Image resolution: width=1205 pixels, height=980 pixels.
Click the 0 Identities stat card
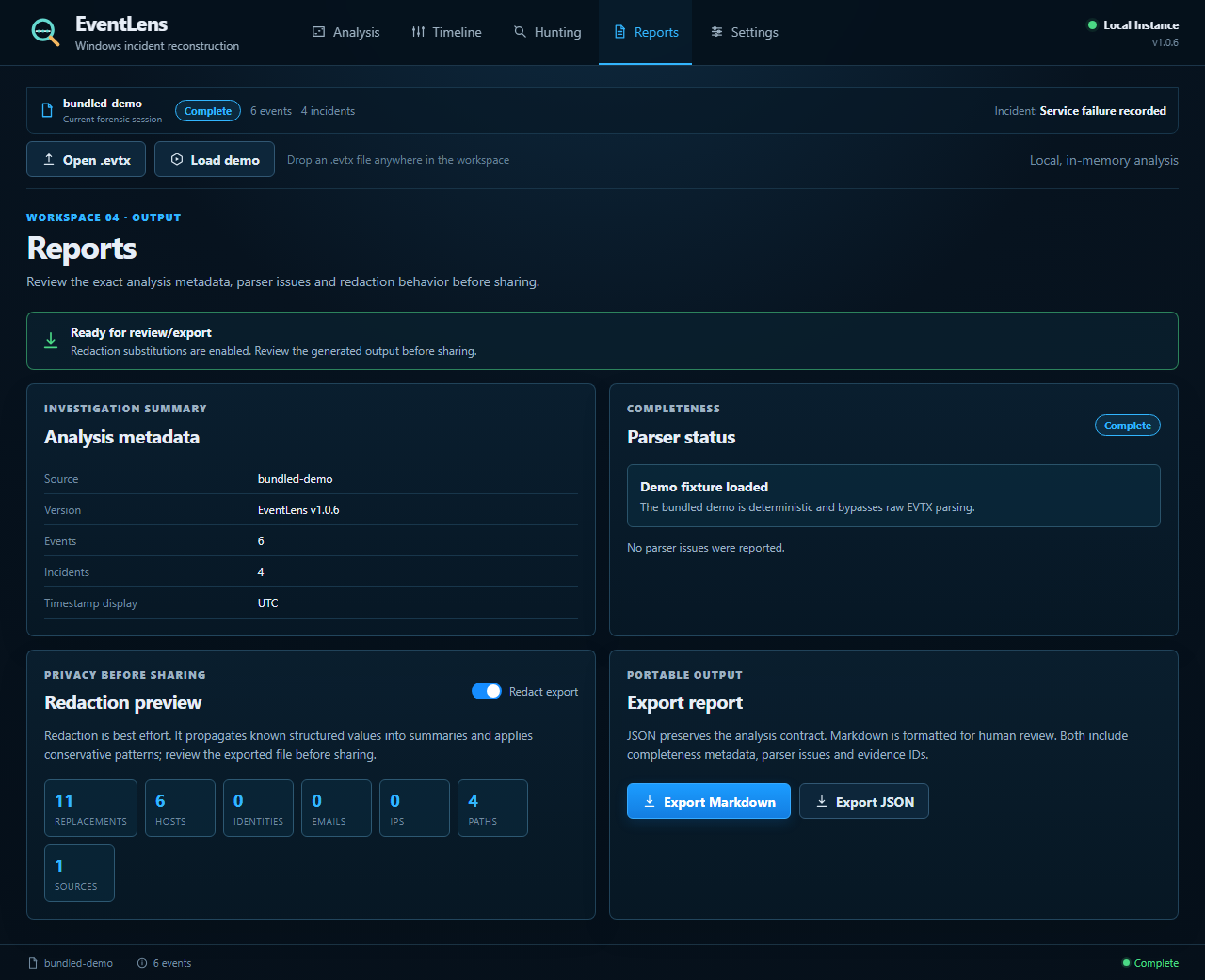click(258, 808)
